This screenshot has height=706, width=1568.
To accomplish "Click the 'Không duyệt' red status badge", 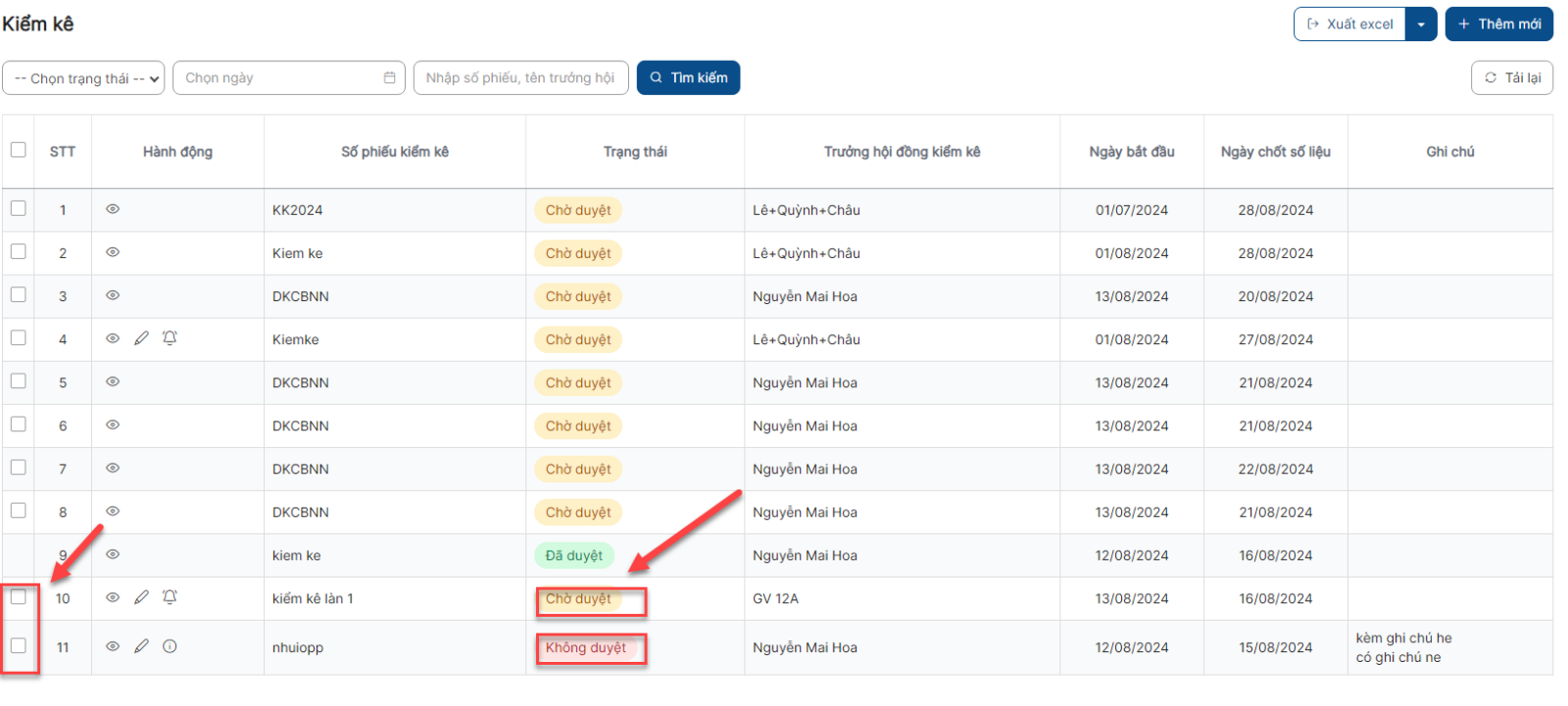I will pos(586,648).
